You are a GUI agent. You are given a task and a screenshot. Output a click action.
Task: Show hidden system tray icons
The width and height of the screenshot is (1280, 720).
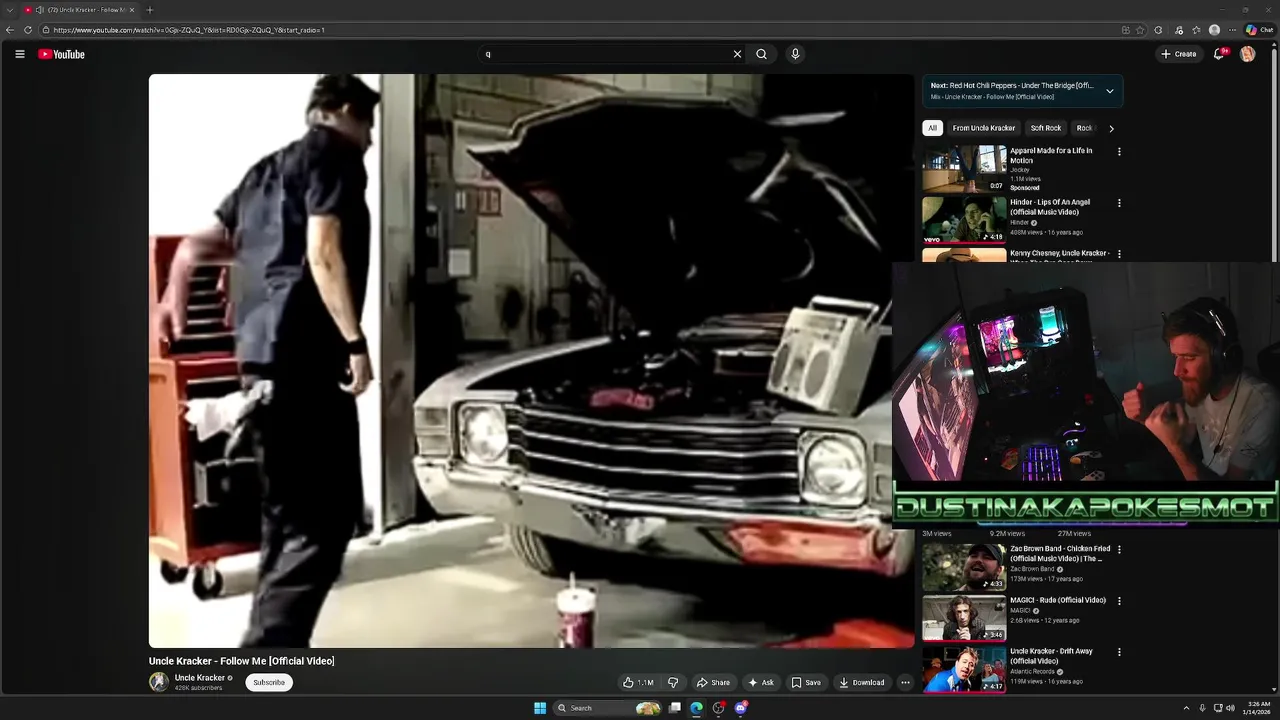[1186, 708]
